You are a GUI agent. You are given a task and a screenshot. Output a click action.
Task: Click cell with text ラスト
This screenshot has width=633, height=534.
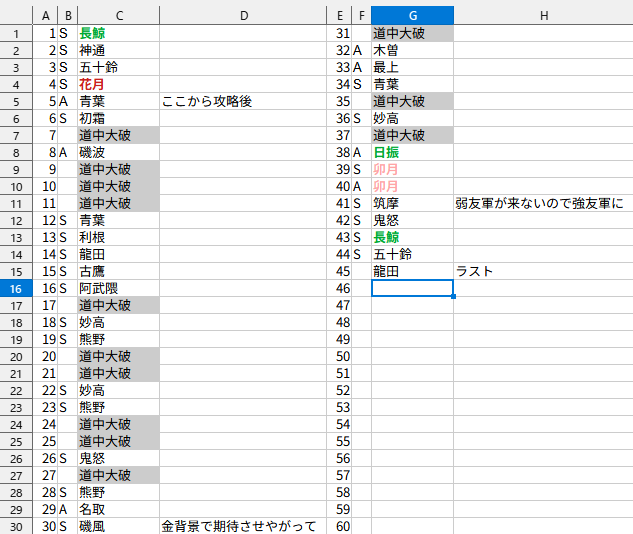coord(543,271)
